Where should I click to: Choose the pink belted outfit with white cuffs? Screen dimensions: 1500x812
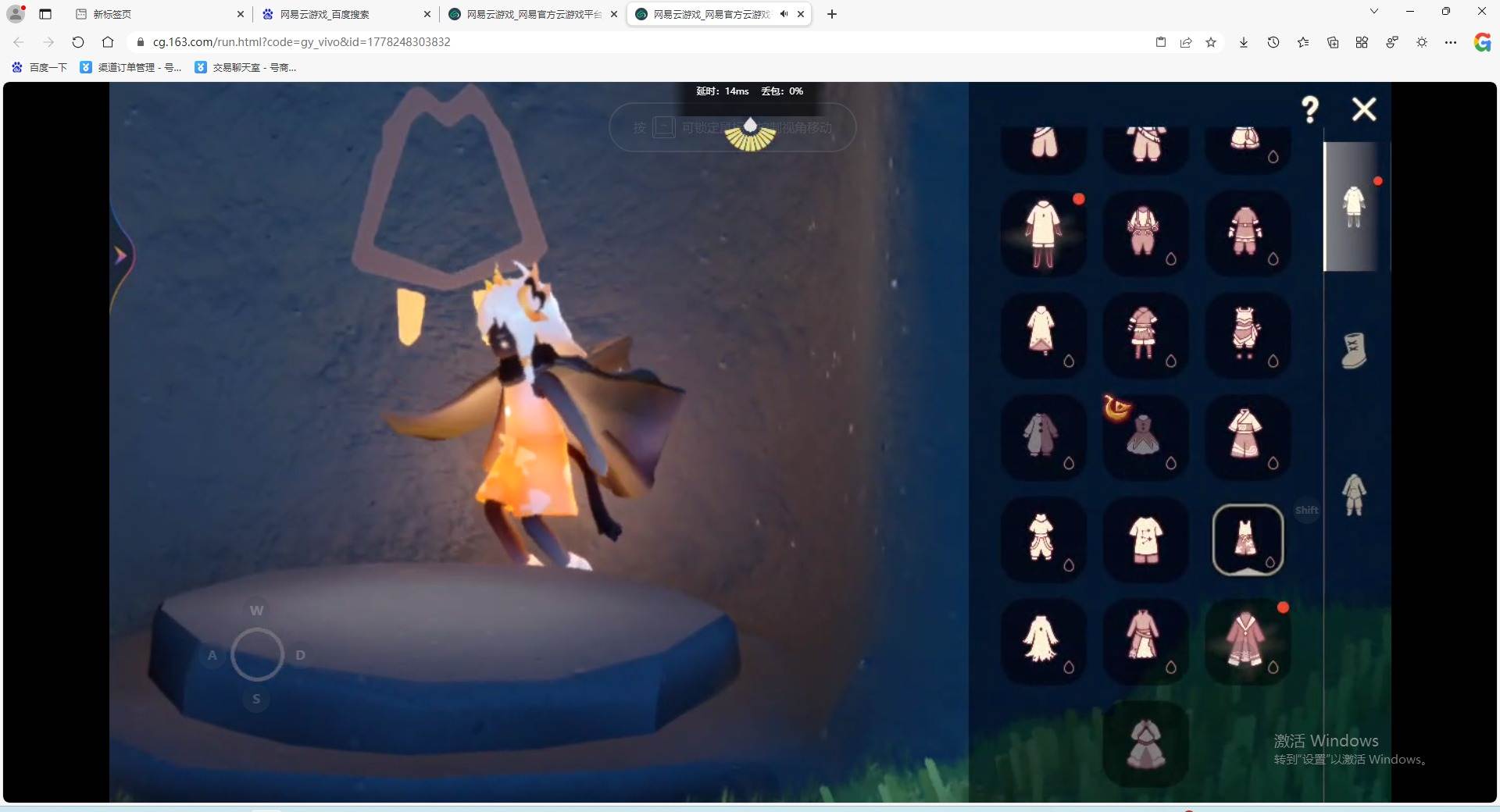coord(1248,233)
